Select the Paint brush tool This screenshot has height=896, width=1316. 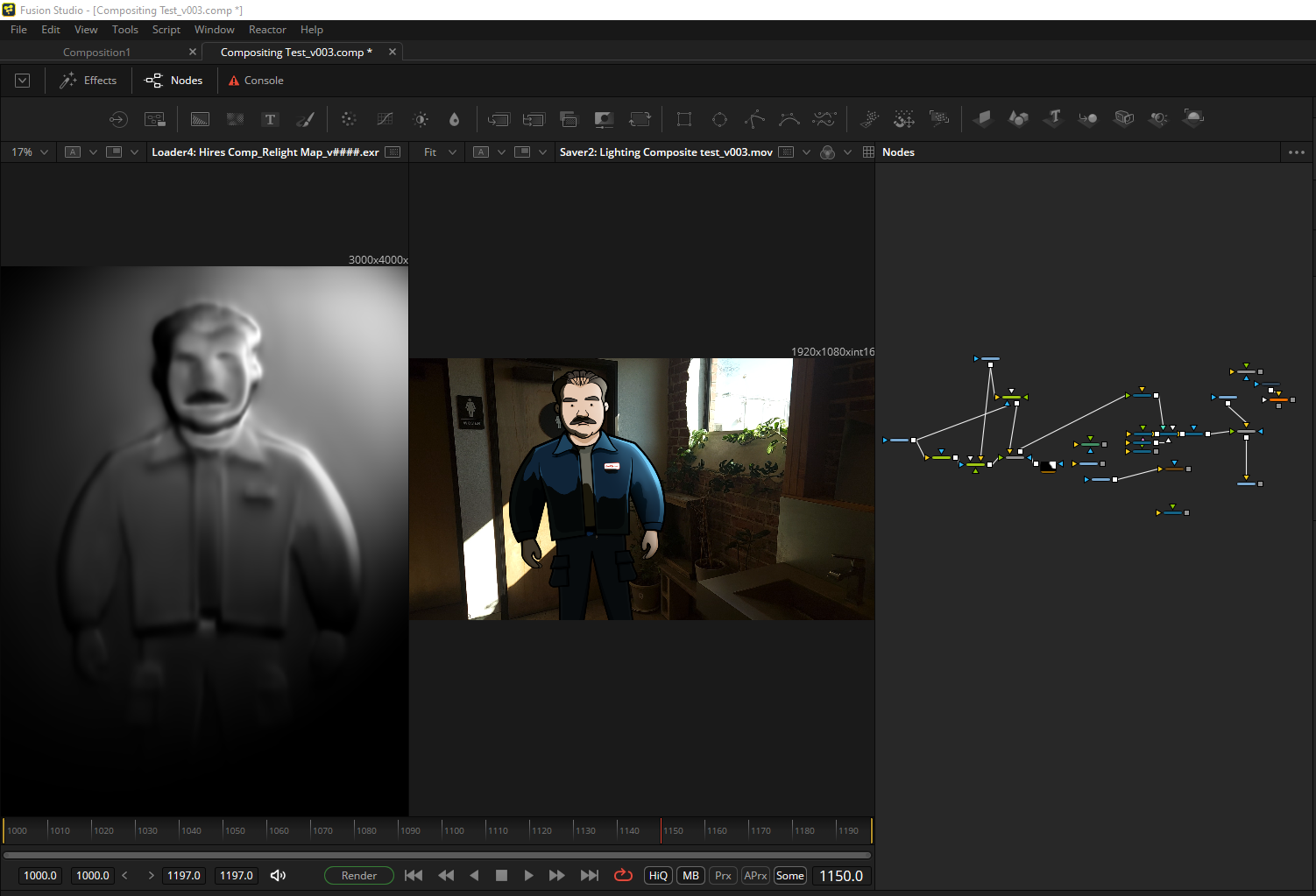(x=305, y=119)
